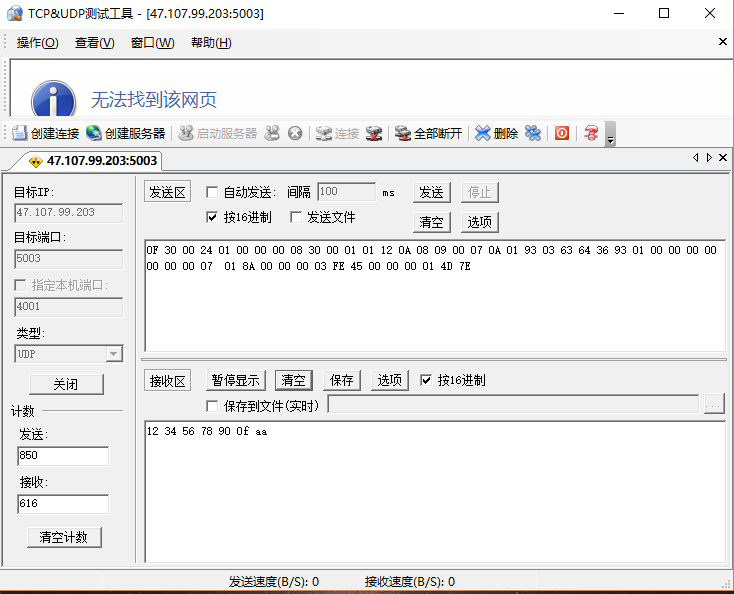Open the Window 窗口(W) menu
The height and width of the screenshot is (594, 734).
pos(153,43)
